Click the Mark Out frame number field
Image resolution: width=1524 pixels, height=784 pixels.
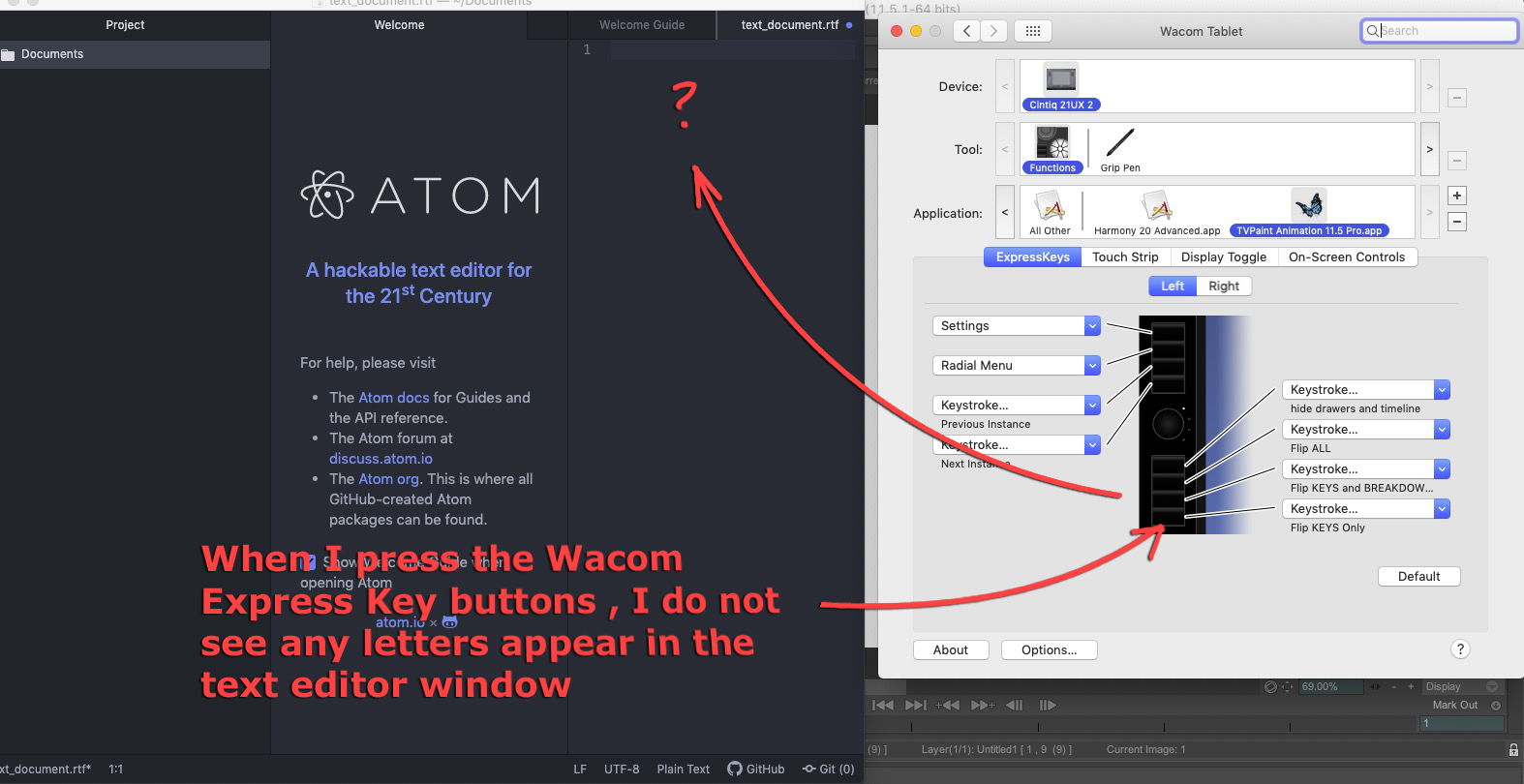pos(1462,723)
